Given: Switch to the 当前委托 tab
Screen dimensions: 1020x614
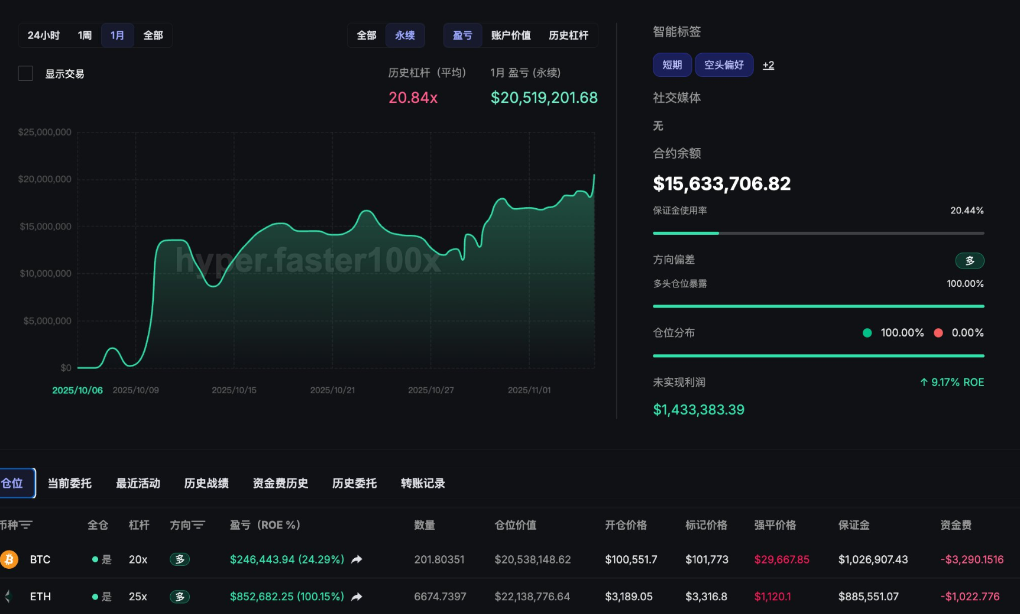Looking at the screenshot, I should click(69, 483).
